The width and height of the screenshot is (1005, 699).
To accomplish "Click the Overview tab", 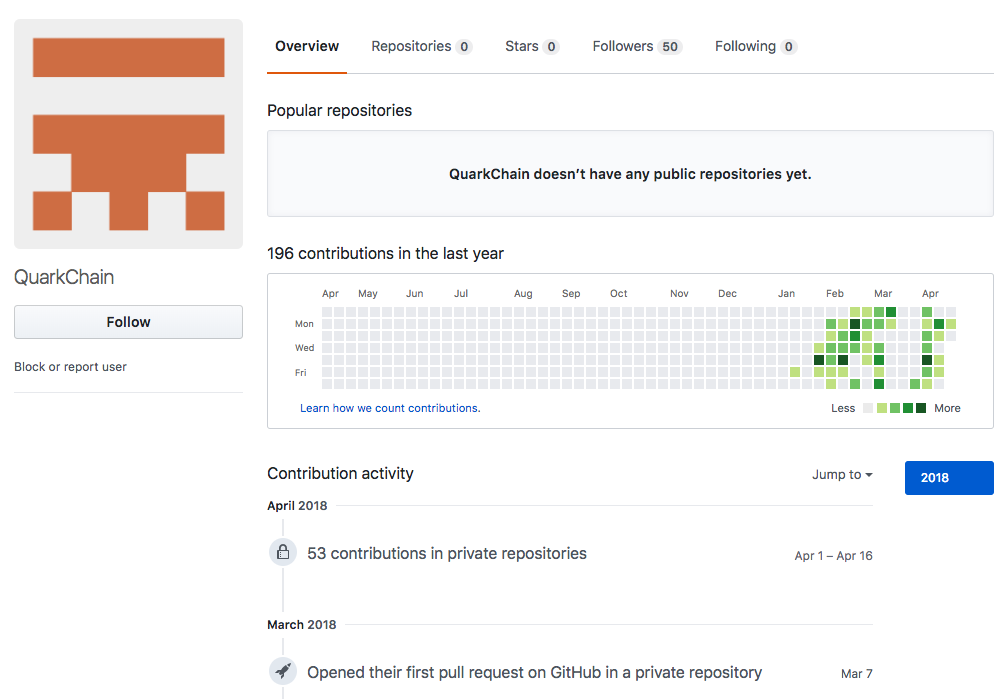I will coord(306,46).
